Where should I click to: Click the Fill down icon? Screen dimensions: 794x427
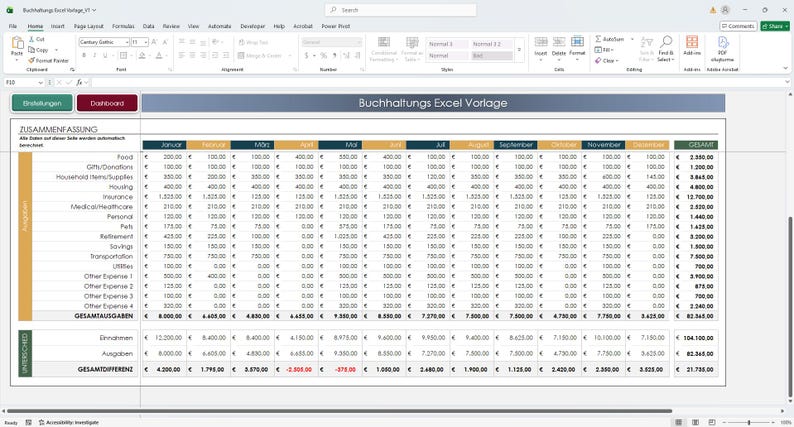pyautogui.click(x=598, y=50)
